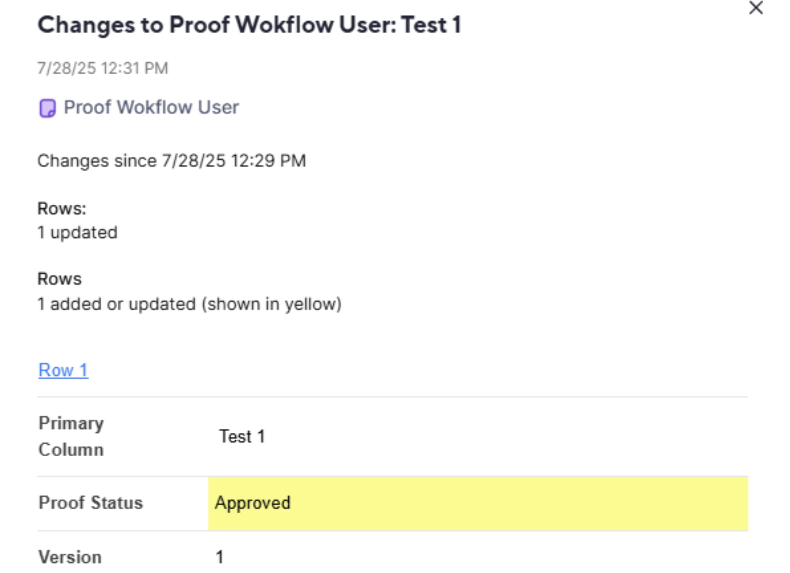Click the Proof Status label
This screenshot has width=790, height=573.
click(91, 502)
